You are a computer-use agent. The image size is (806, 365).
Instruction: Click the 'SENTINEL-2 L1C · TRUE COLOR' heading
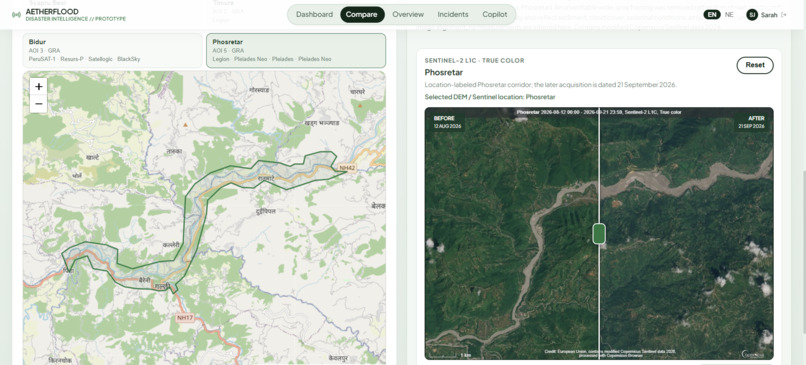pos(474,61)
